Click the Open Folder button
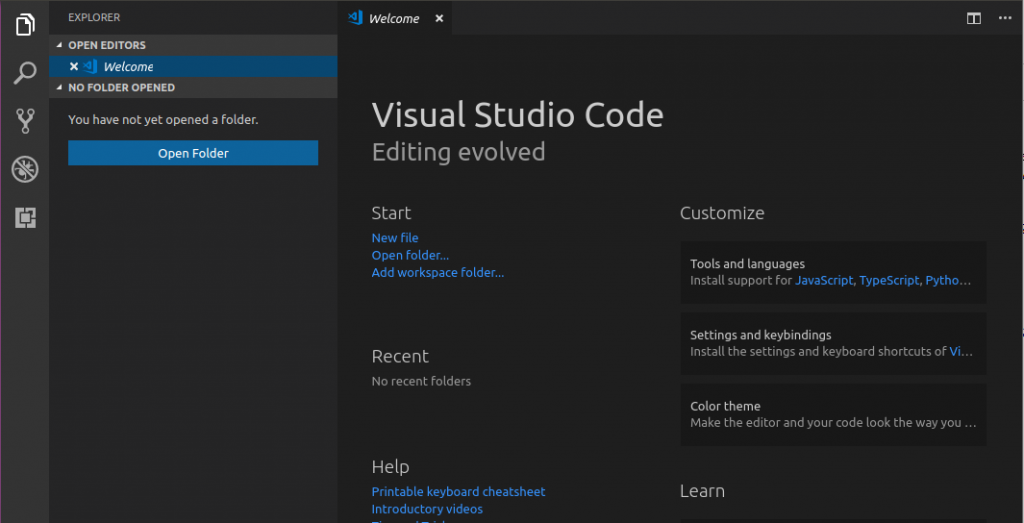The image size is (1024, 523). 193,153
